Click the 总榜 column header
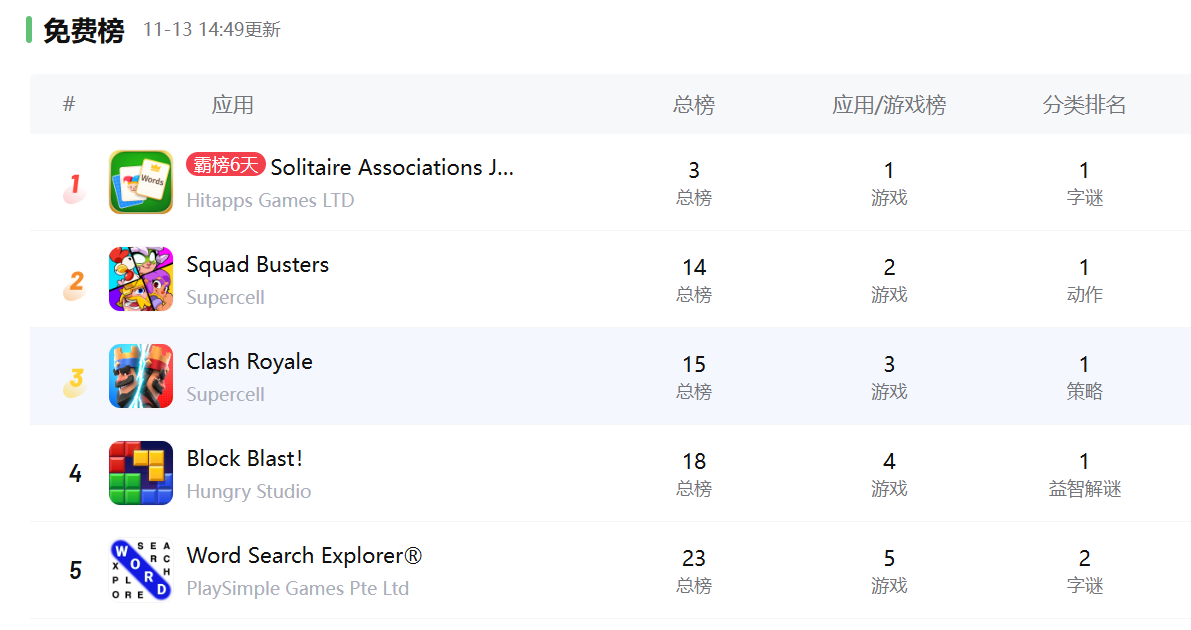The width and height of the screenshot is (1191, 630). point(694,105)
